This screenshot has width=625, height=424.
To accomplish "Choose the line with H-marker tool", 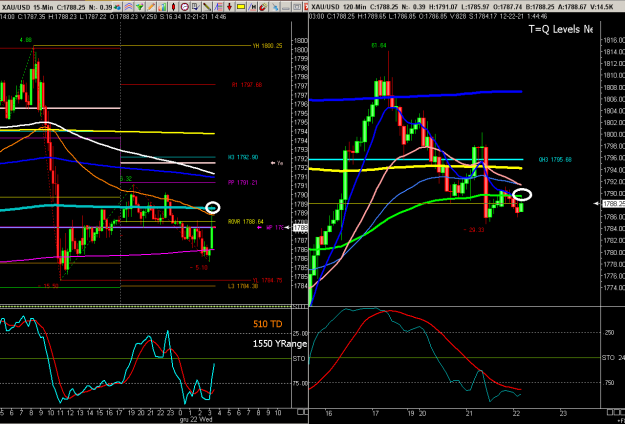I will (252, 7).
